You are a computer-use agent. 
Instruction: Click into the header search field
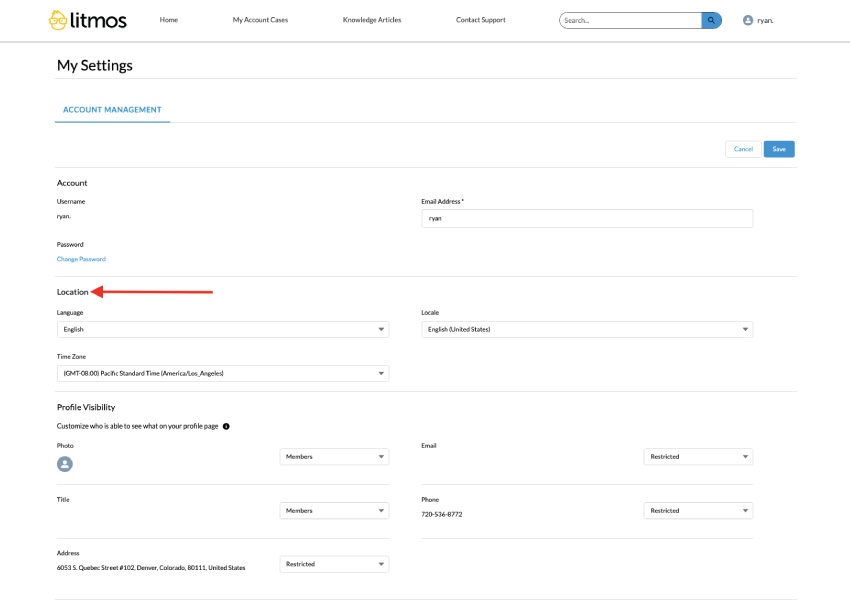(631, 21)
